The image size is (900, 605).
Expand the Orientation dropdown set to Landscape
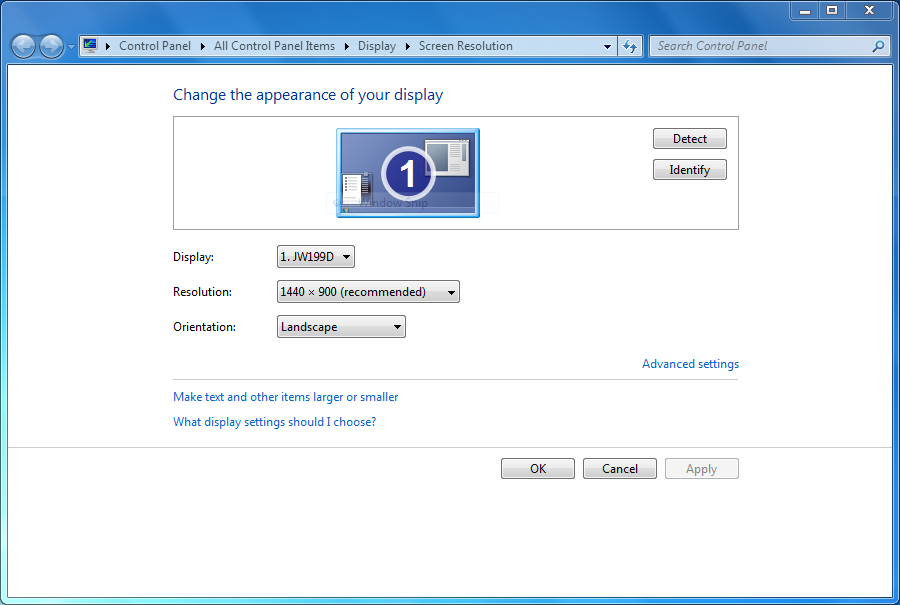pyautogui.click(x=340, y=327)
